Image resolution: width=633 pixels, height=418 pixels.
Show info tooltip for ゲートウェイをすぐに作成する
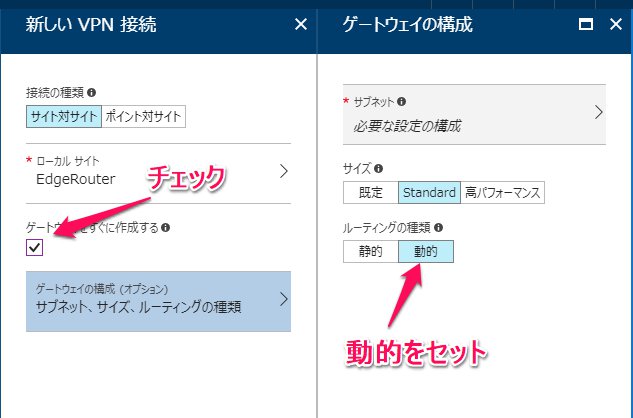(x=165, y=227)
